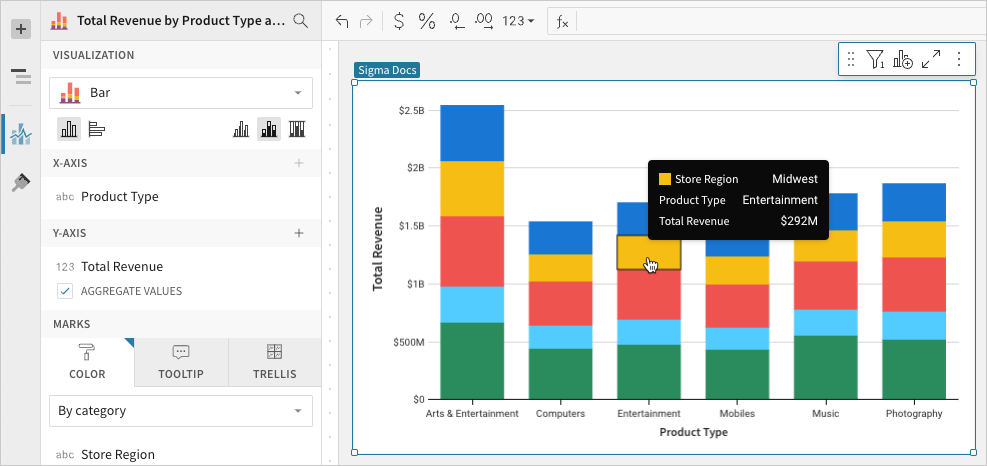The width and height of the screenshot is (987, 466).
Task: Open the format paintbrush panel
Action: click(21, 182)
